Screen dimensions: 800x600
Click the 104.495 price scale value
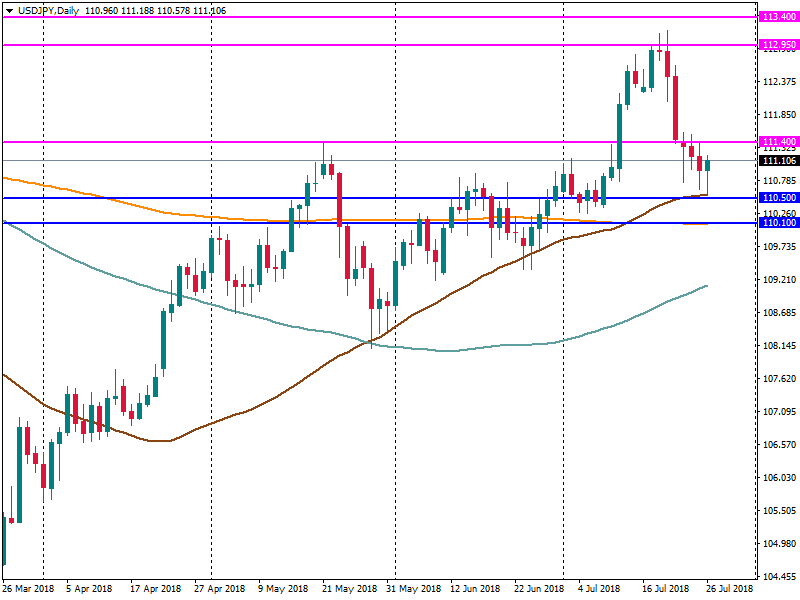pos(779,577)
